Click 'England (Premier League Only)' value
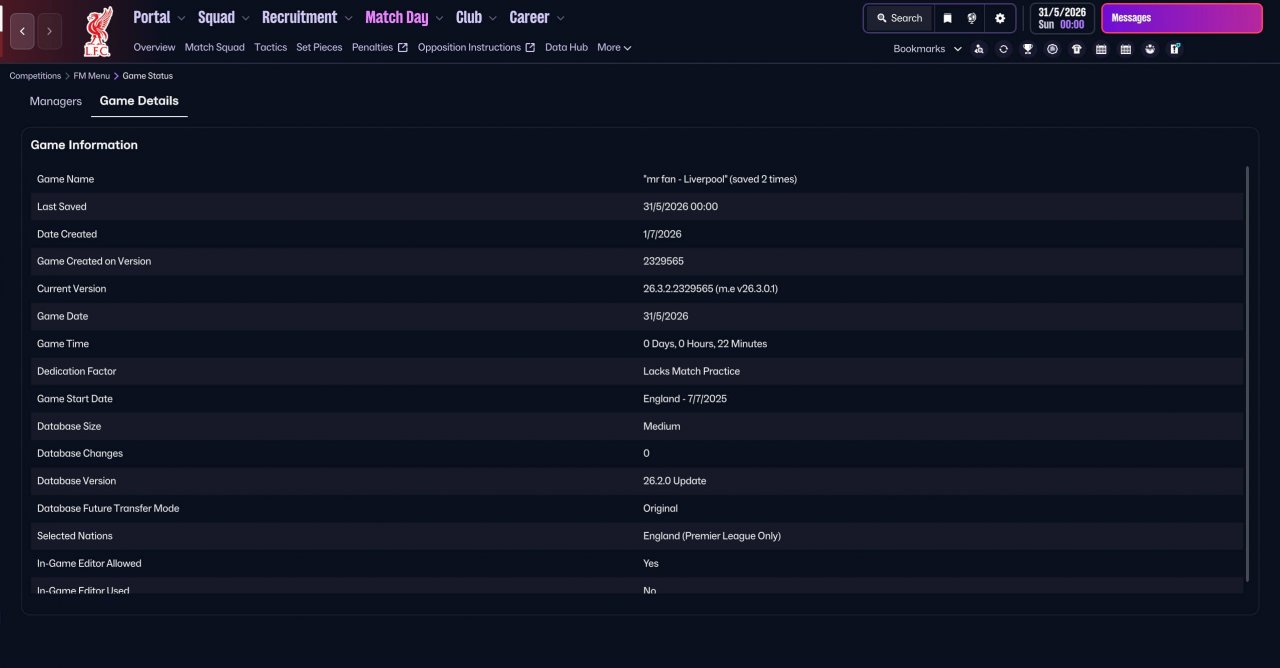The image size is (1280, 668). [x=712, y=536]
